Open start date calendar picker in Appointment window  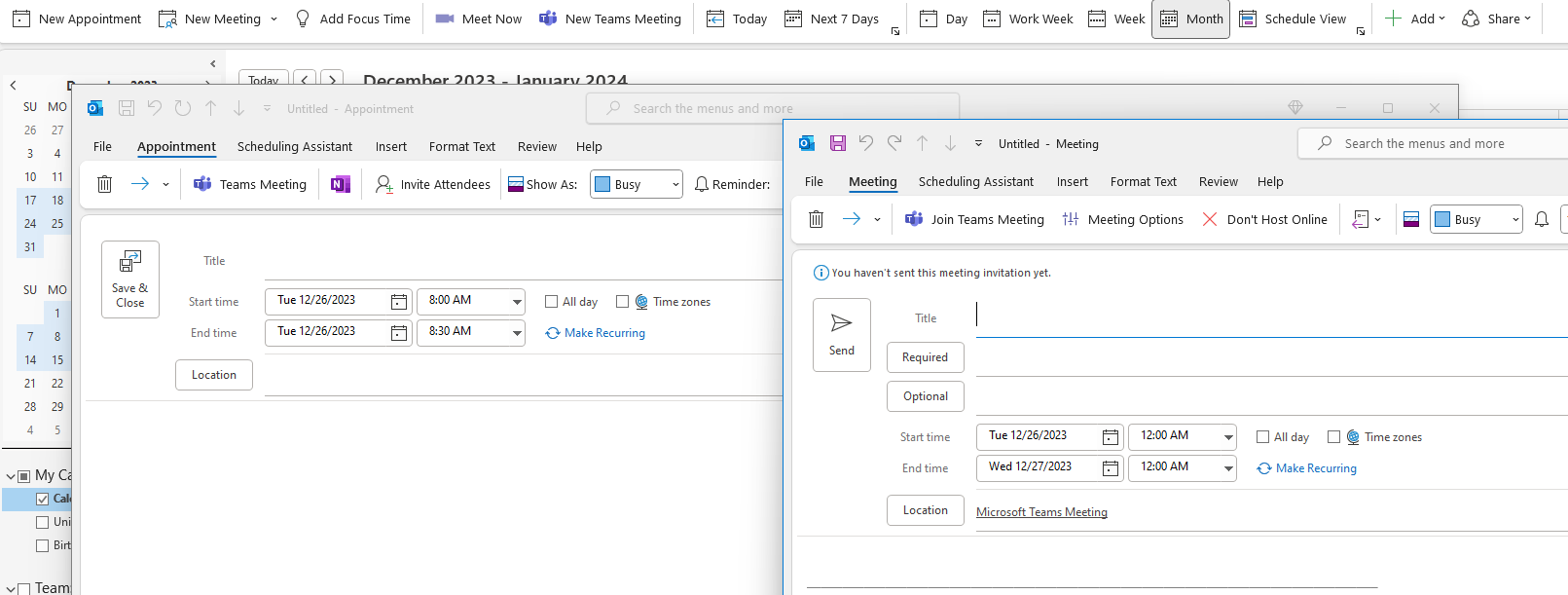[x=399, y=302]
